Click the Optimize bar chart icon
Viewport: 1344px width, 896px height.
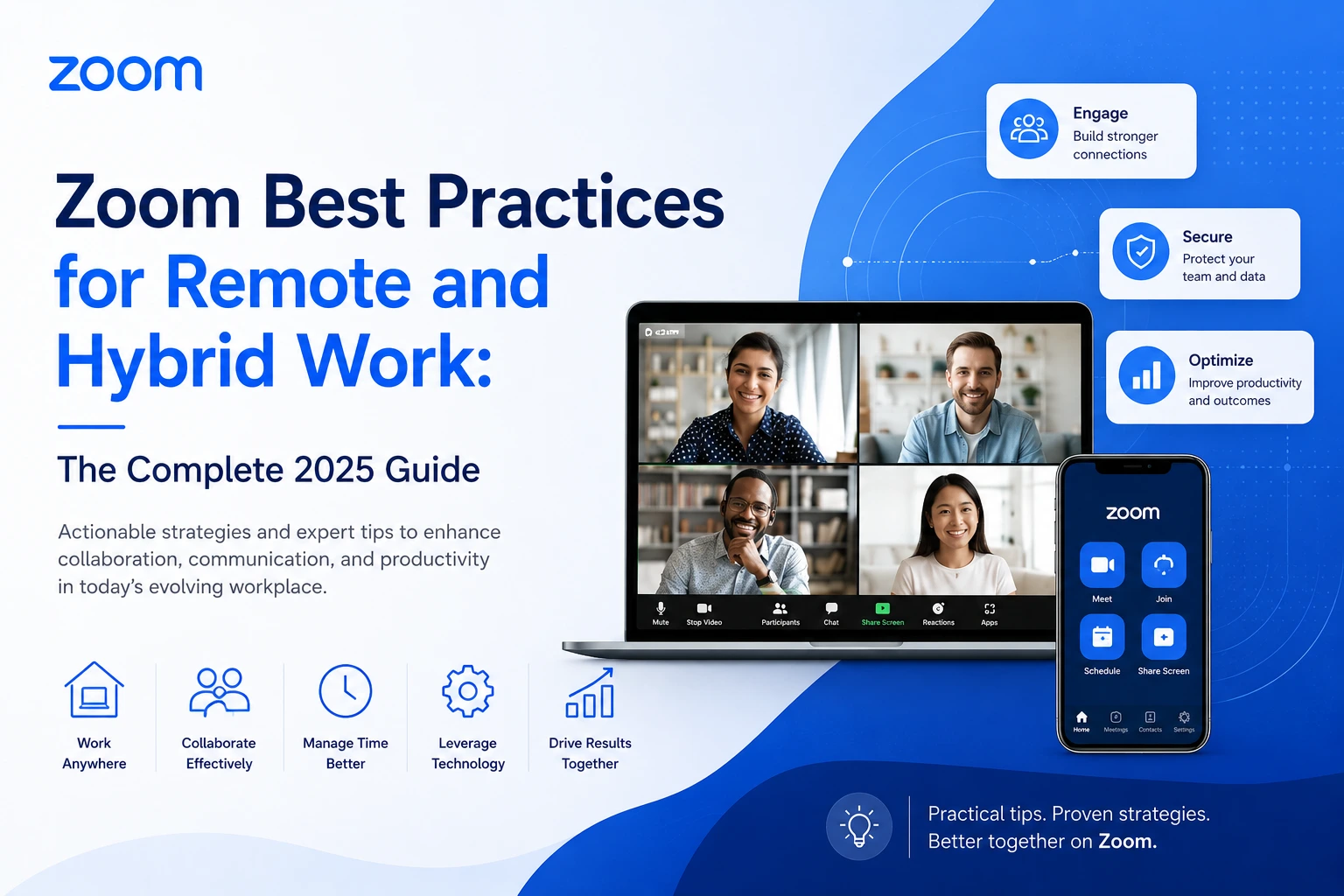tap(1147, 375)
